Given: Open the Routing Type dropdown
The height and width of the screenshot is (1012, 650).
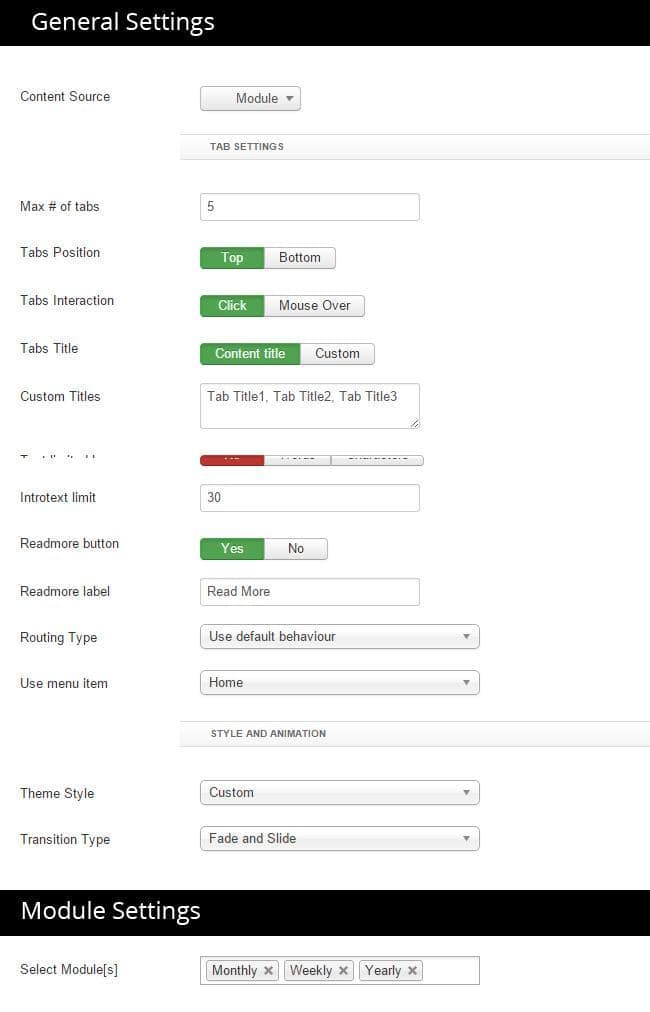Looking at the screenshot, I should pos(339,637).
